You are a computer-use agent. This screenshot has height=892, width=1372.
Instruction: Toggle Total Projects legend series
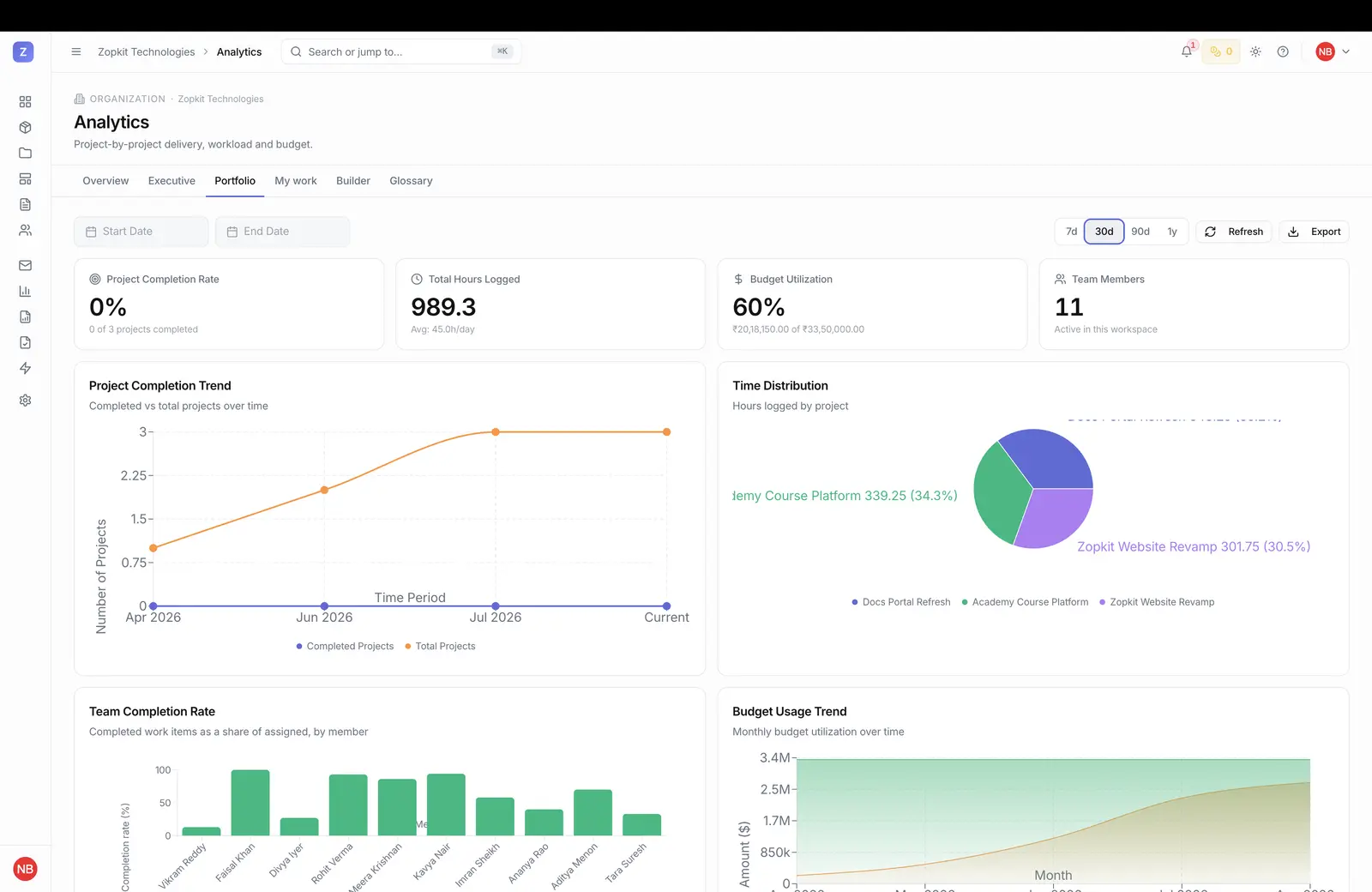[440, 646]
